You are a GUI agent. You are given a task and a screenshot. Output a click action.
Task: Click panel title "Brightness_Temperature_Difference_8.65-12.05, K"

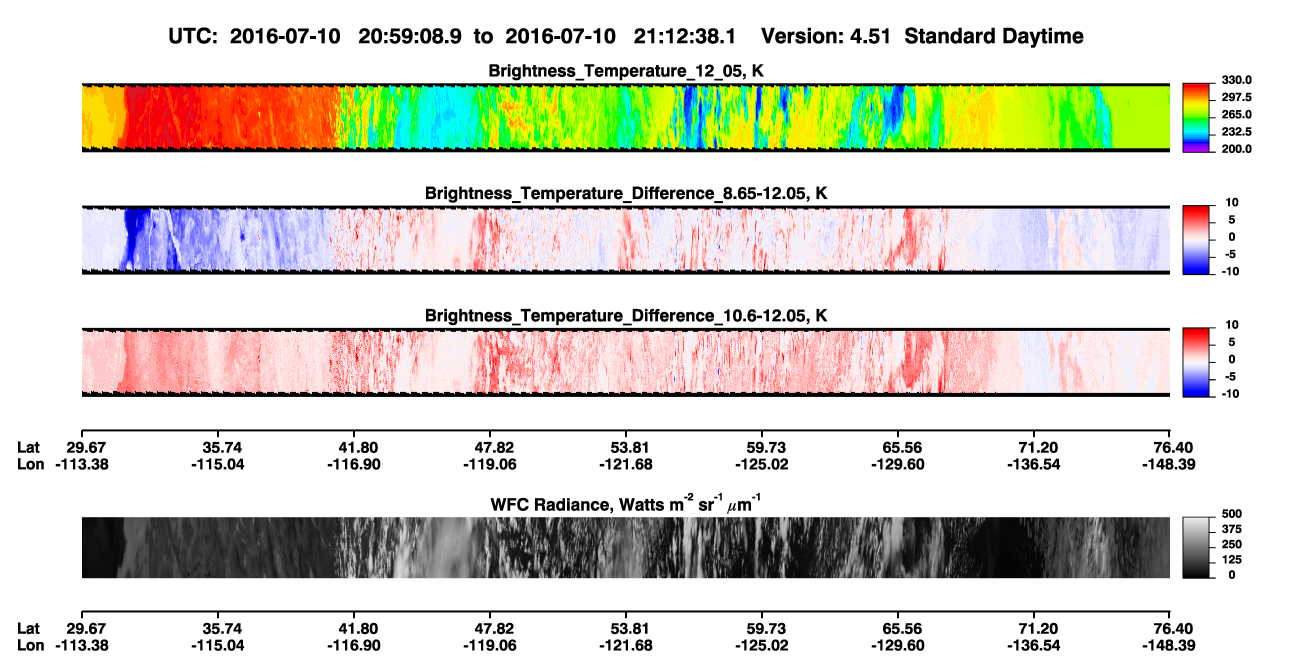[626, 192]
